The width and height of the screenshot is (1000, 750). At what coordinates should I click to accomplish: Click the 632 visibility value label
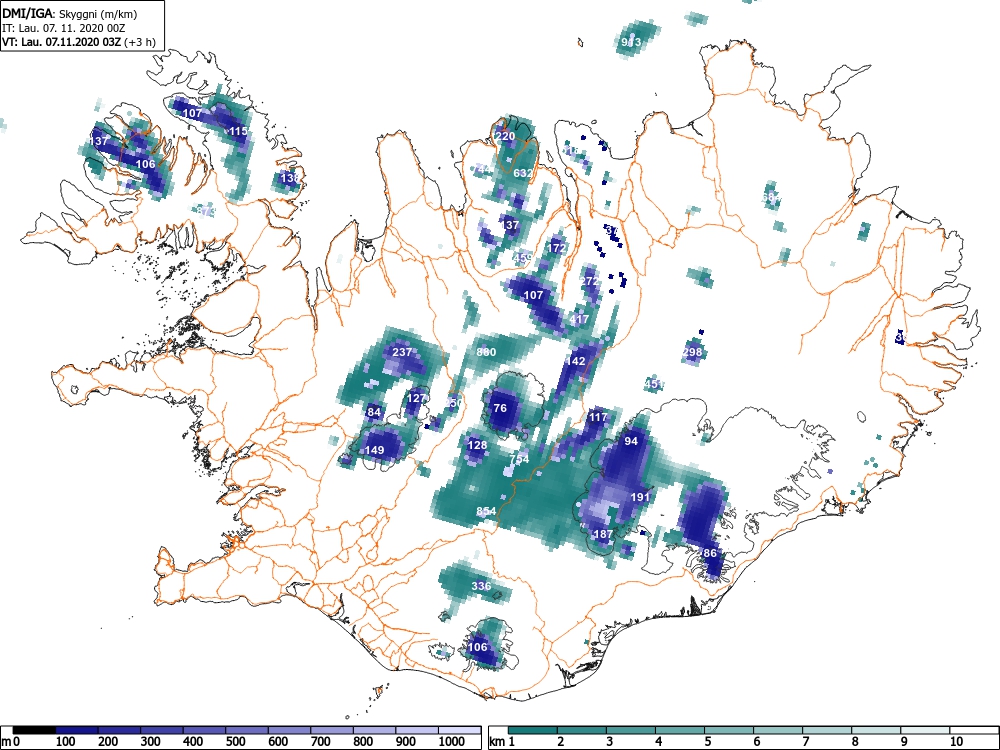pos(523,173)
